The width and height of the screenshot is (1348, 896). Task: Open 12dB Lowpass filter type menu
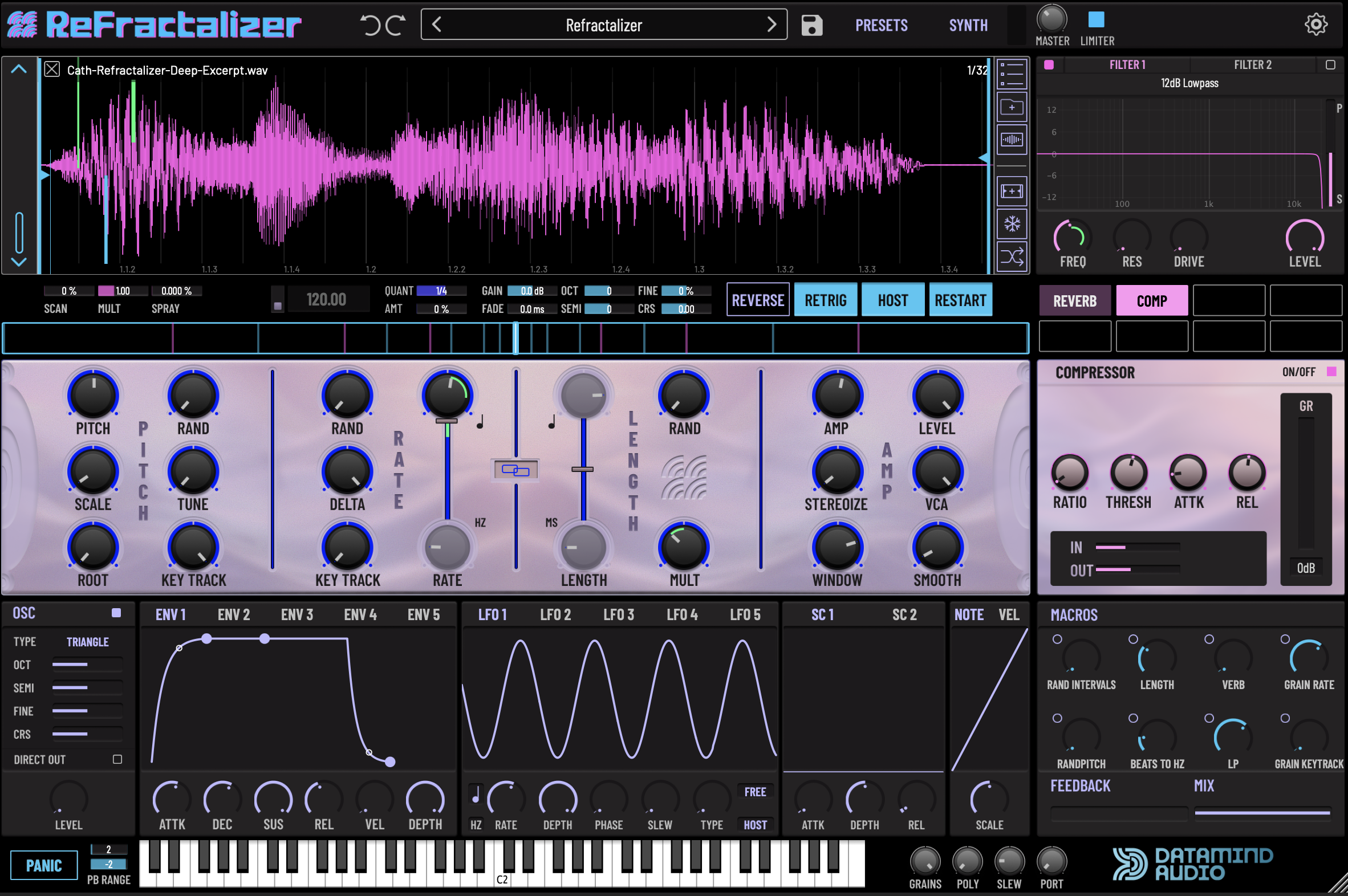[x=1189, y=83]
